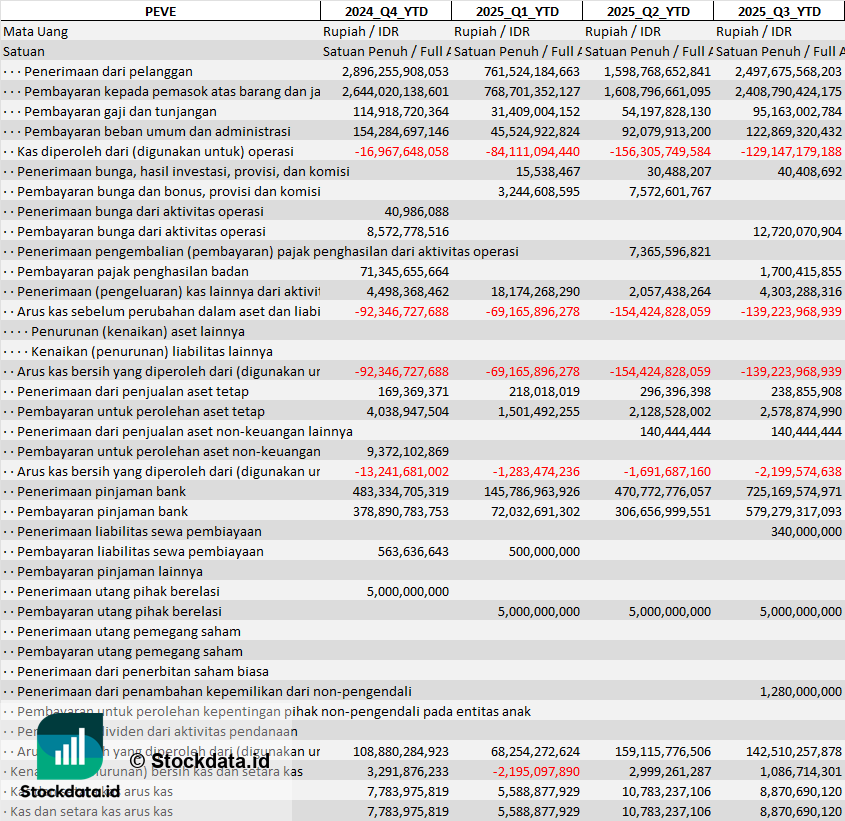Select Pembayaran pinjaman lainnya label

pyautogui.click(x=110, y=571)
